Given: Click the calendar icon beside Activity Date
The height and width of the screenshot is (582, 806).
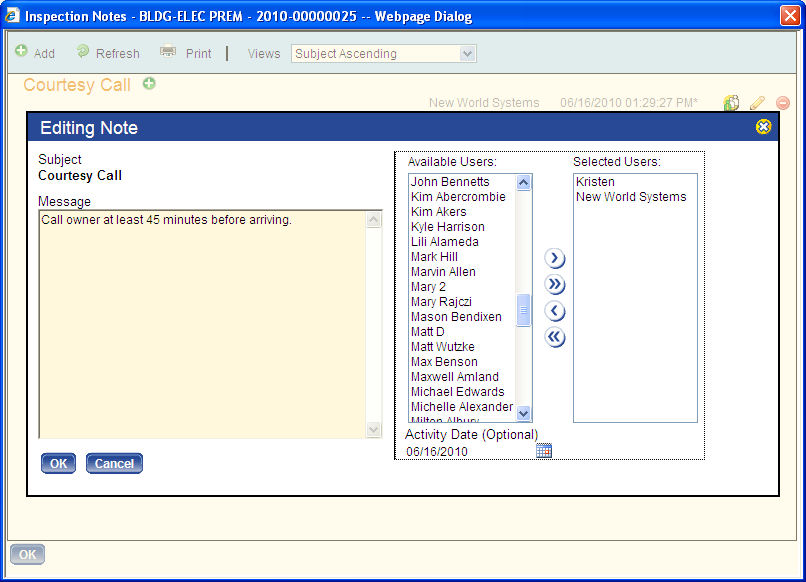Looking at the screenshot, I should coord(544,451).
